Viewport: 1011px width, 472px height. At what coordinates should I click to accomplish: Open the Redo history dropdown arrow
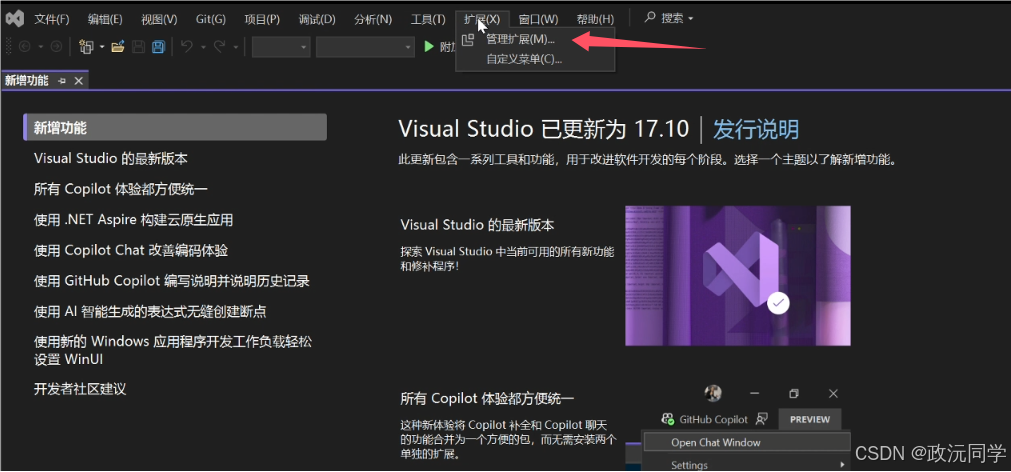coord(236,47)
